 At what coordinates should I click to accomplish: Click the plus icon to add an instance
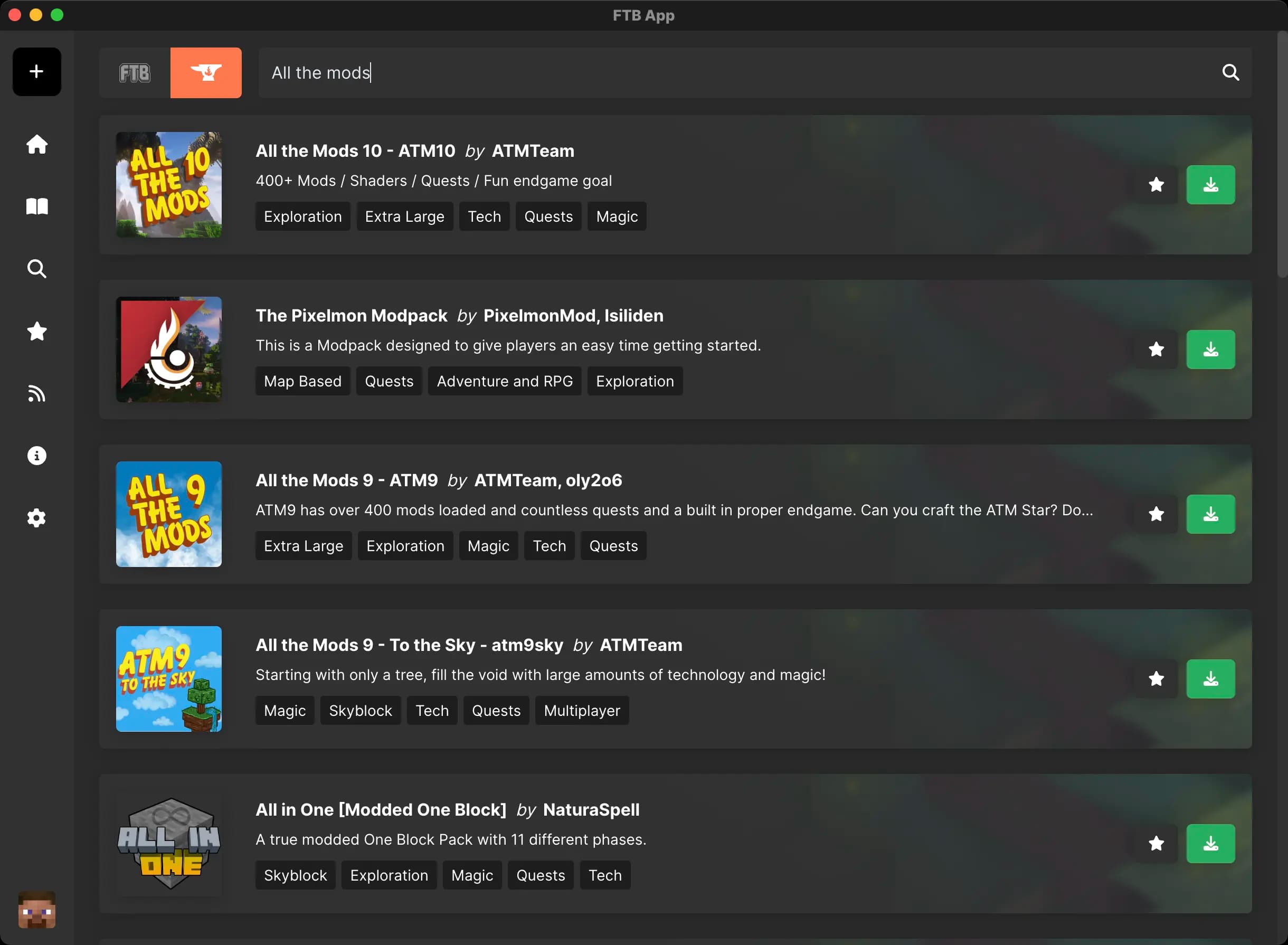36,71
